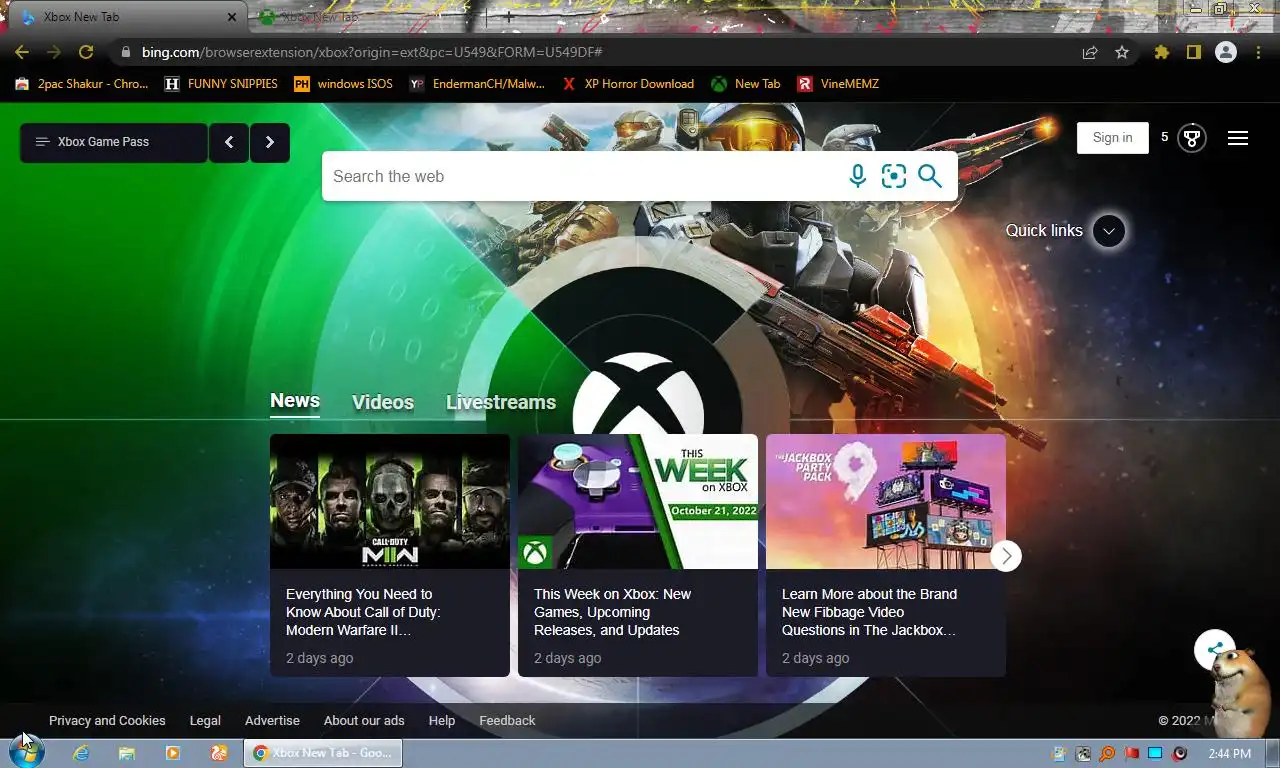
Task: View site info via the padlock icon
Action: pos(125,52)
